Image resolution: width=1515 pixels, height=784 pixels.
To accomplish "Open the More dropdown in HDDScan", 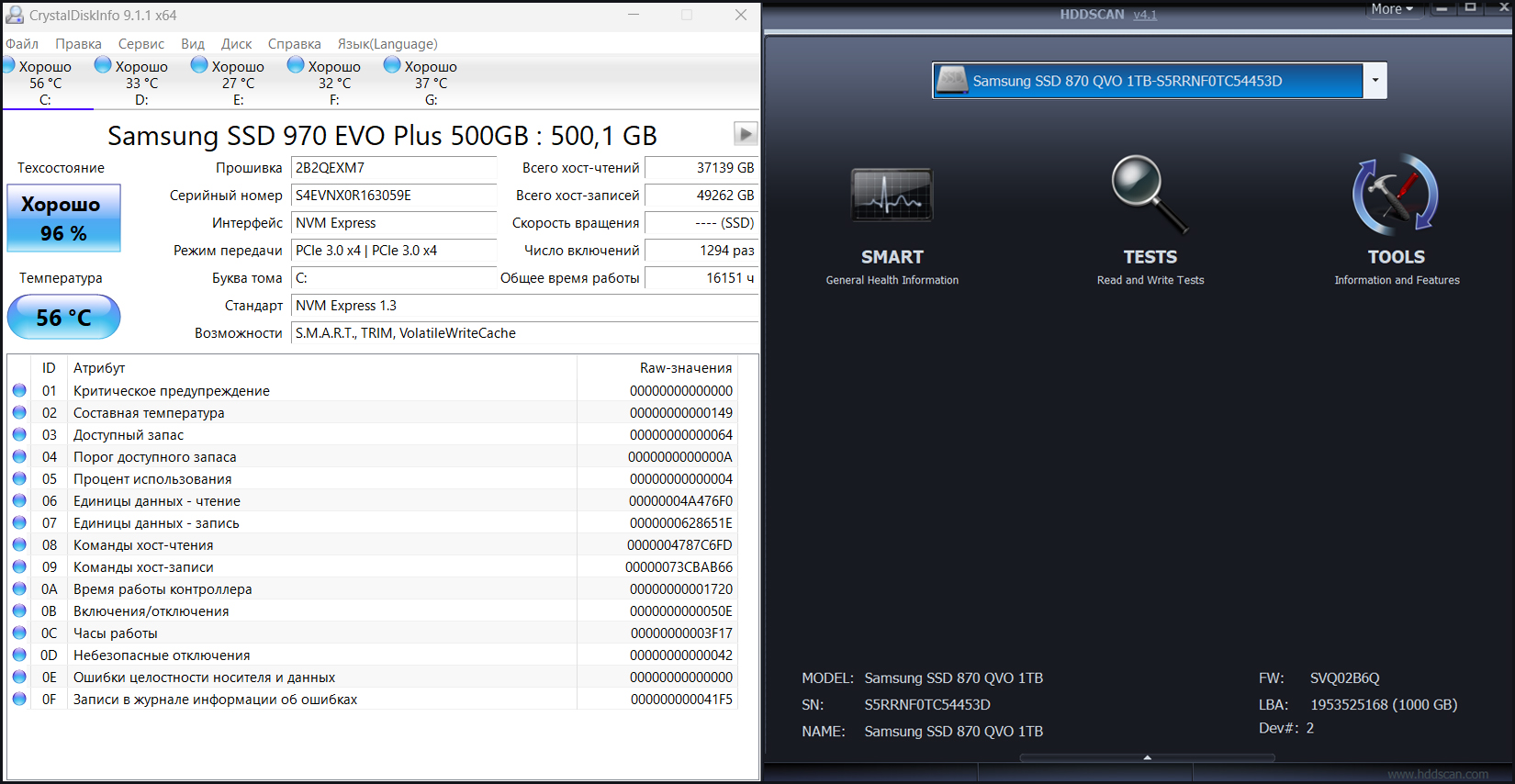I will 1392,9.
